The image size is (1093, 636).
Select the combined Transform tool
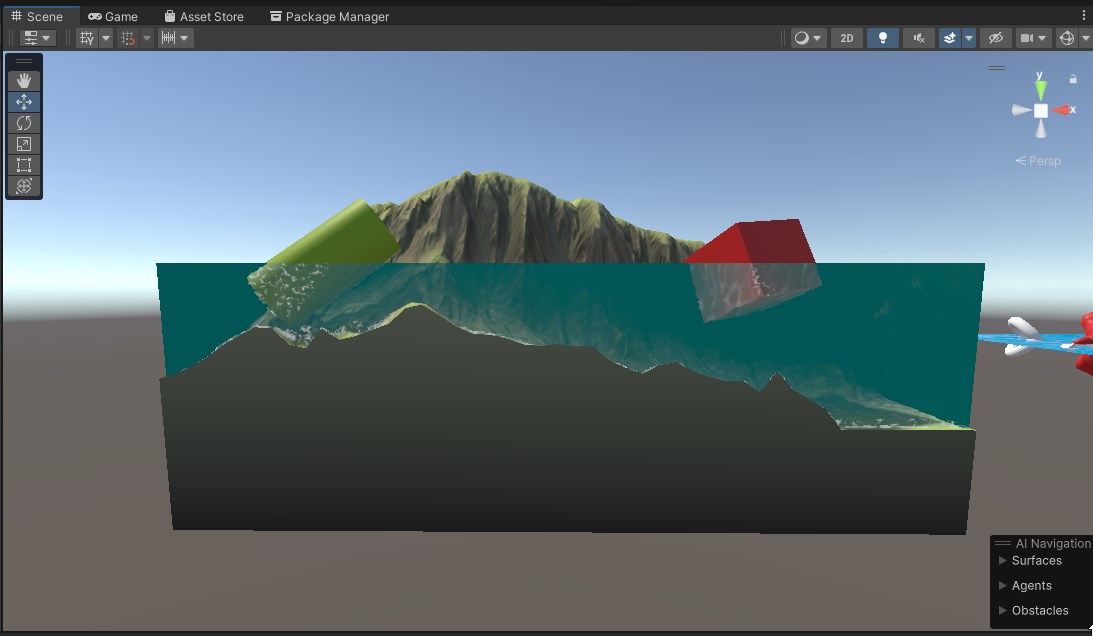point(24,186)
